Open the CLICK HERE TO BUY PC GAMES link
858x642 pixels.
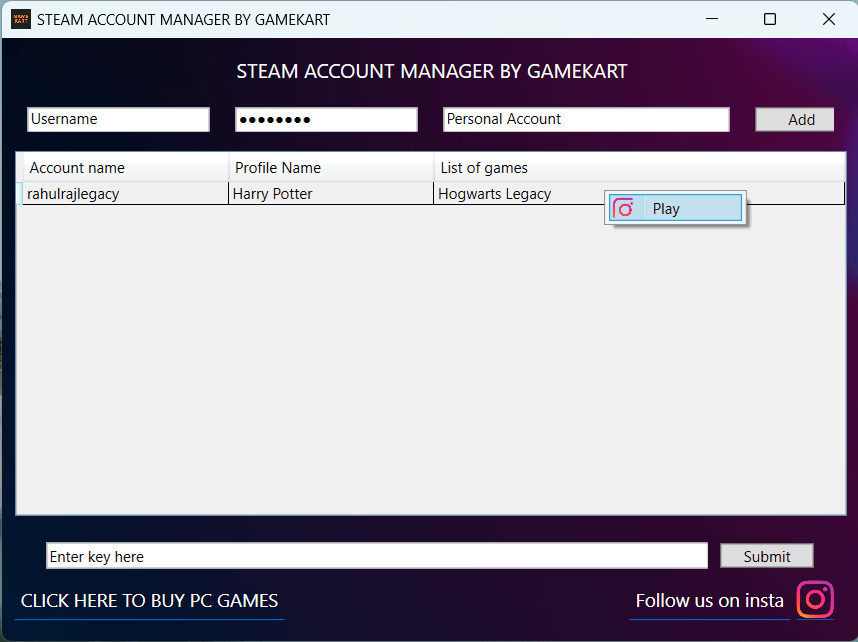(x=149, y=601)
